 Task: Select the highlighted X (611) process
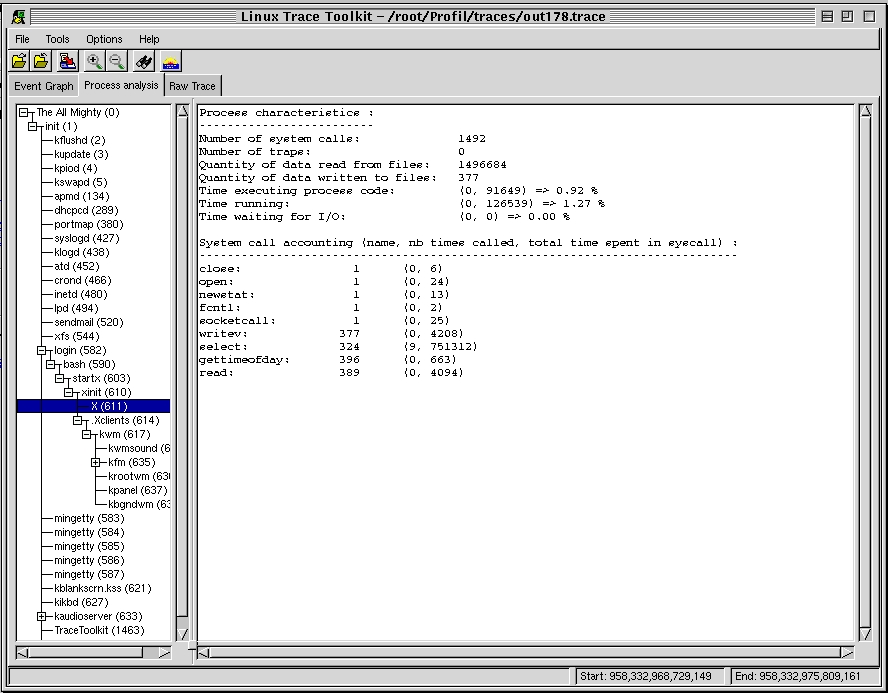(93, 407)
